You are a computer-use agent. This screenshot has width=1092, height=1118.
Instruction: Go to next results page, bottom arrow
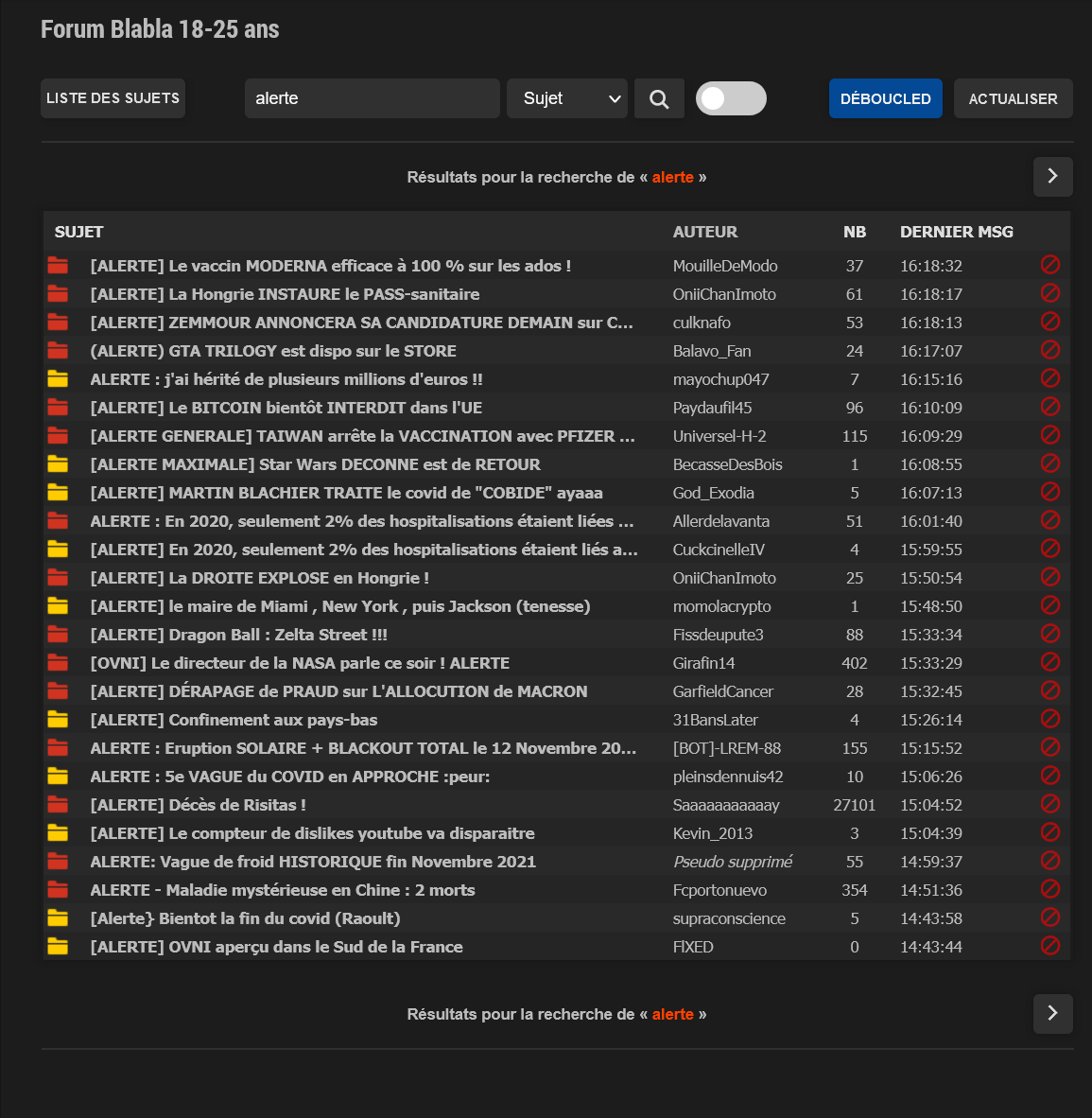[1053, 1013]
